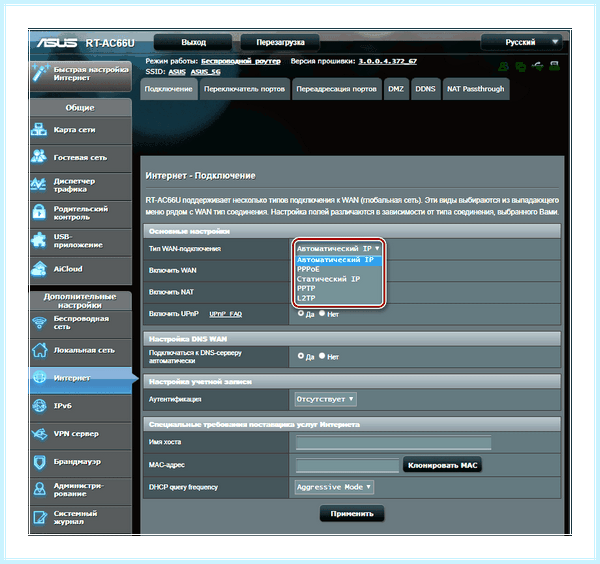This screenshot has height=564, width=600.
Task: Switch to the DMZ tab
Action: click(396, 89)
